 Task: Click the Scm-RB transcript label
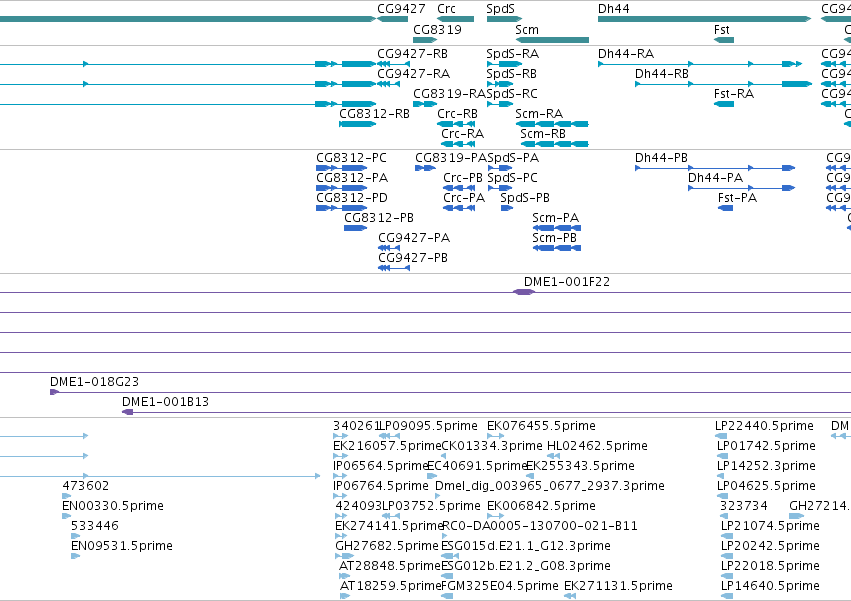(x=543, y=134)
